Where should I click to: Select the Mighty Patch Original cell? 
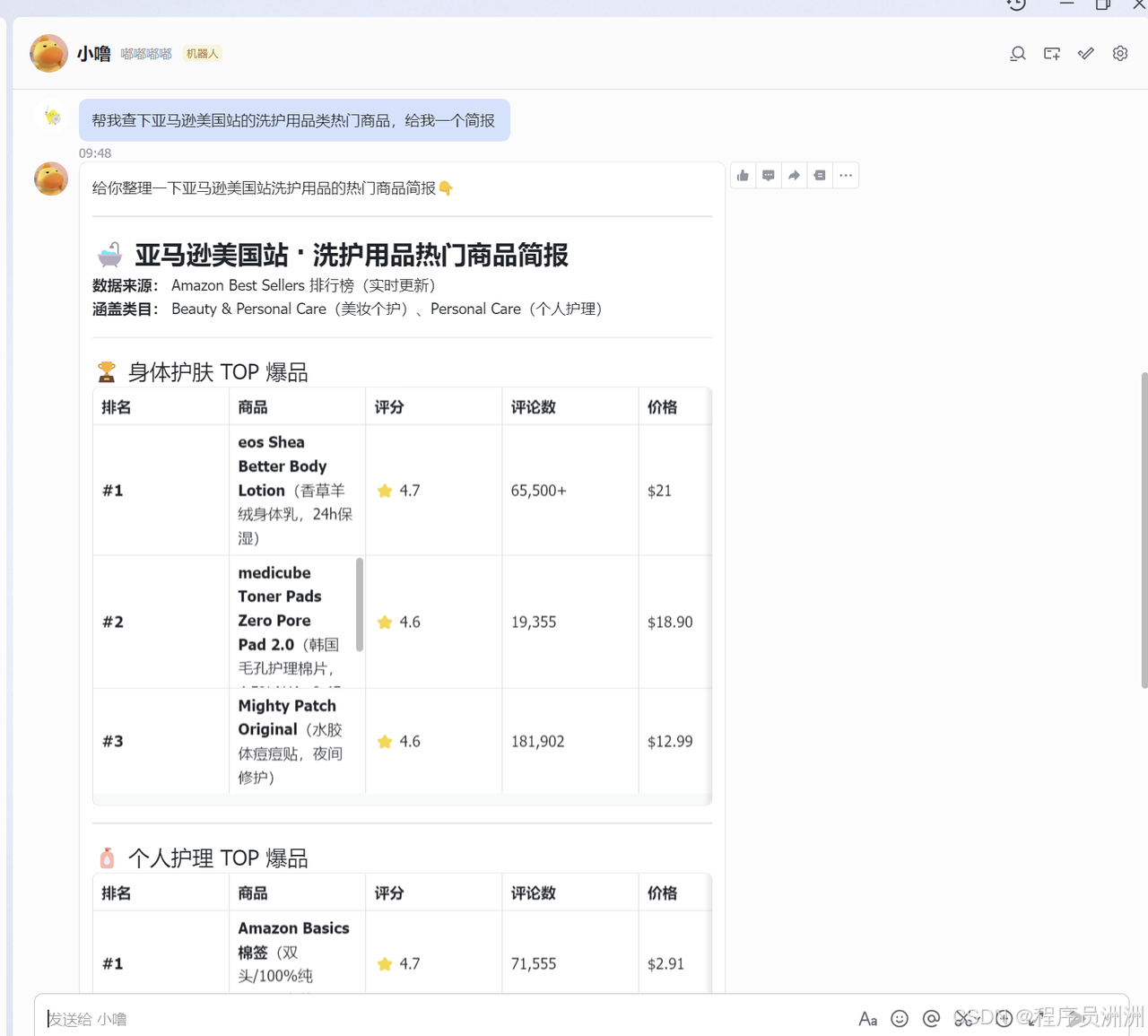click(x=297, y=741)
